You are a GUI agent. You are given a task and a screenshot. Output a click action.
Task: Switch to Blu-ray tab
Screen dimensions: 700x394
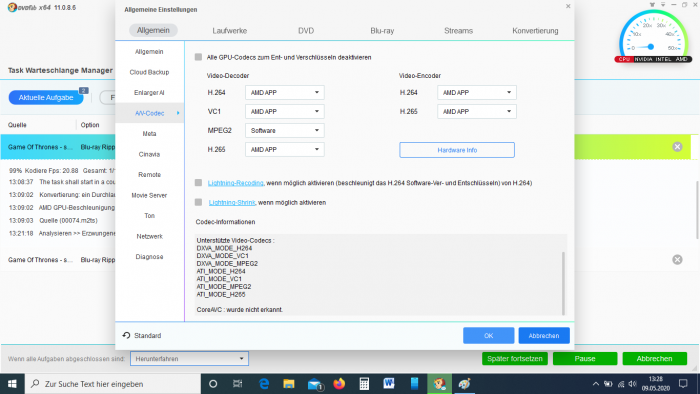coord(382,31)
